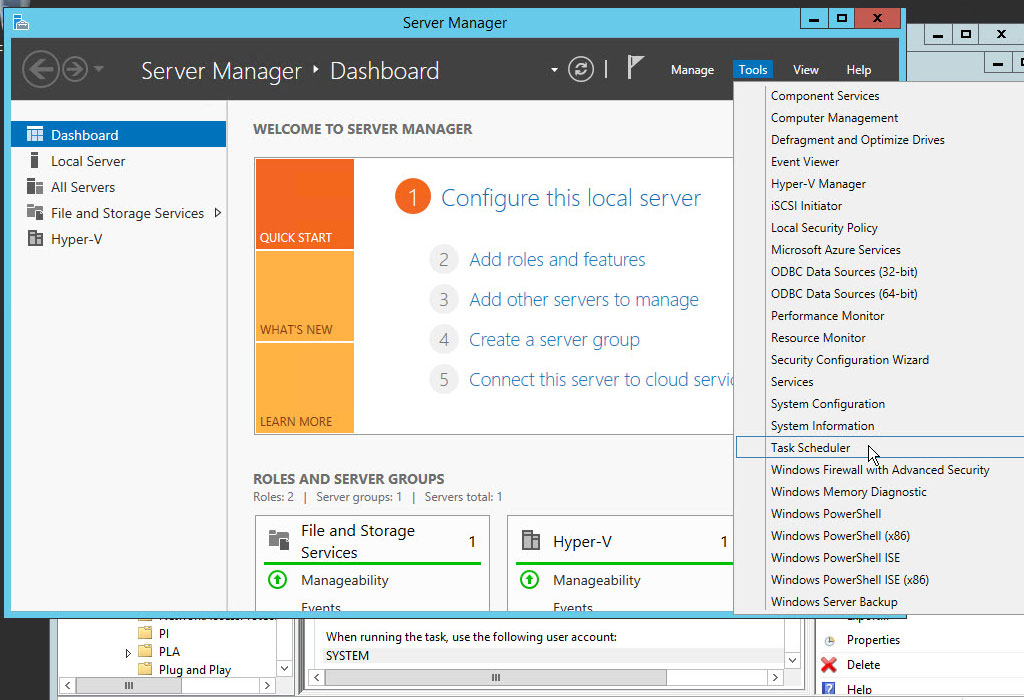Open System Configuration
This screenshot has height=700, width=1024.
point(827,404)
